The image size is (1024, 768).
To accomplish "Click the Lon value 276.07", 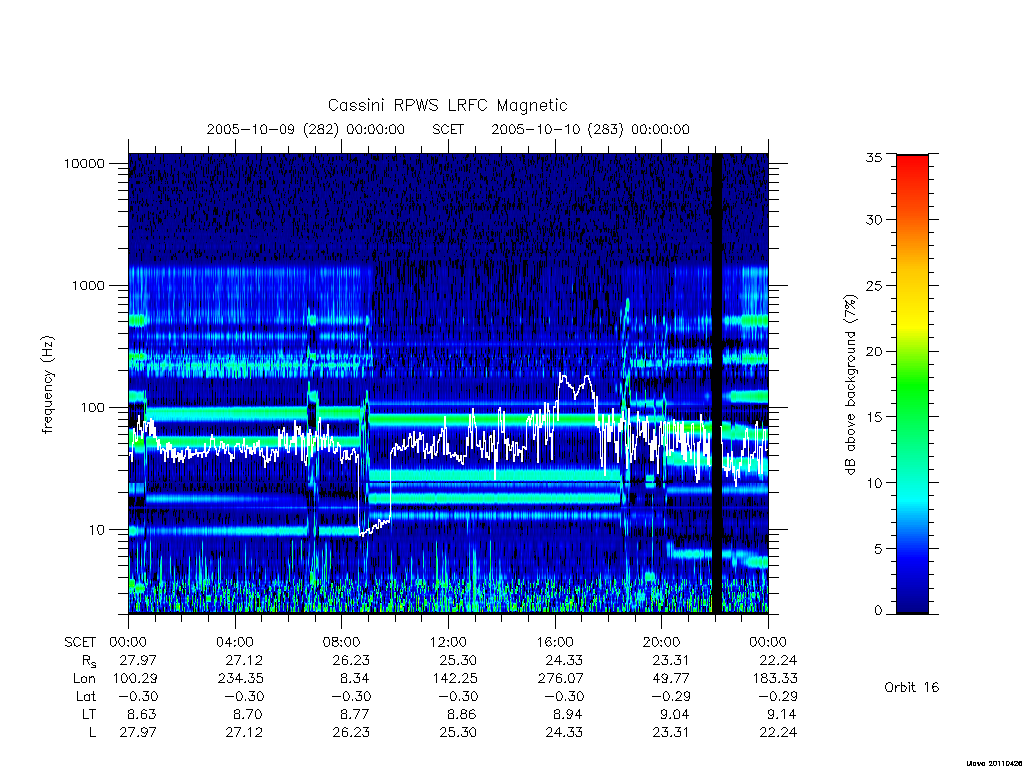I will pyautogui.click(x=560, y=679).
